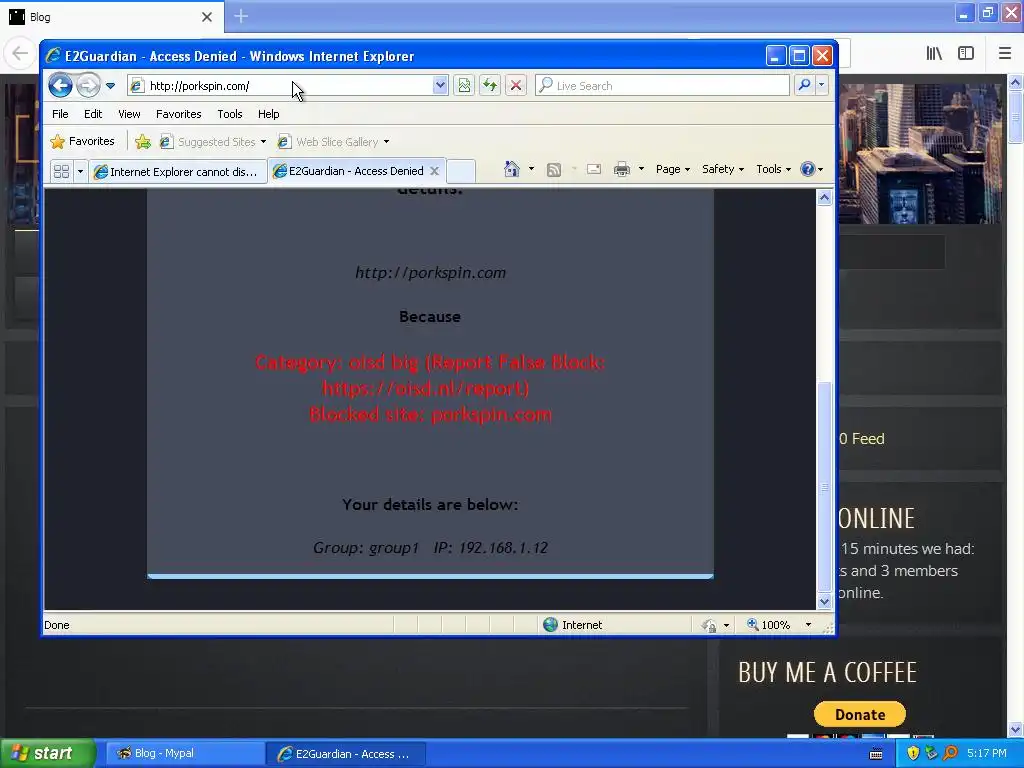Close the Blog tab in Mypal
Image resolution: width=1024 pixels, height=768 pixels.
tap(206, 17)
